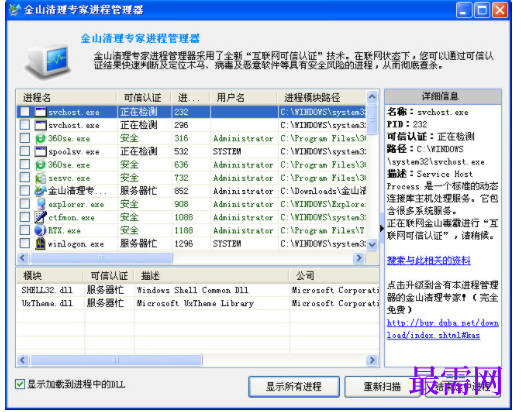Check the box for sesvc.exe
Screen dimensions: 521x412
[x=25, y=178]
